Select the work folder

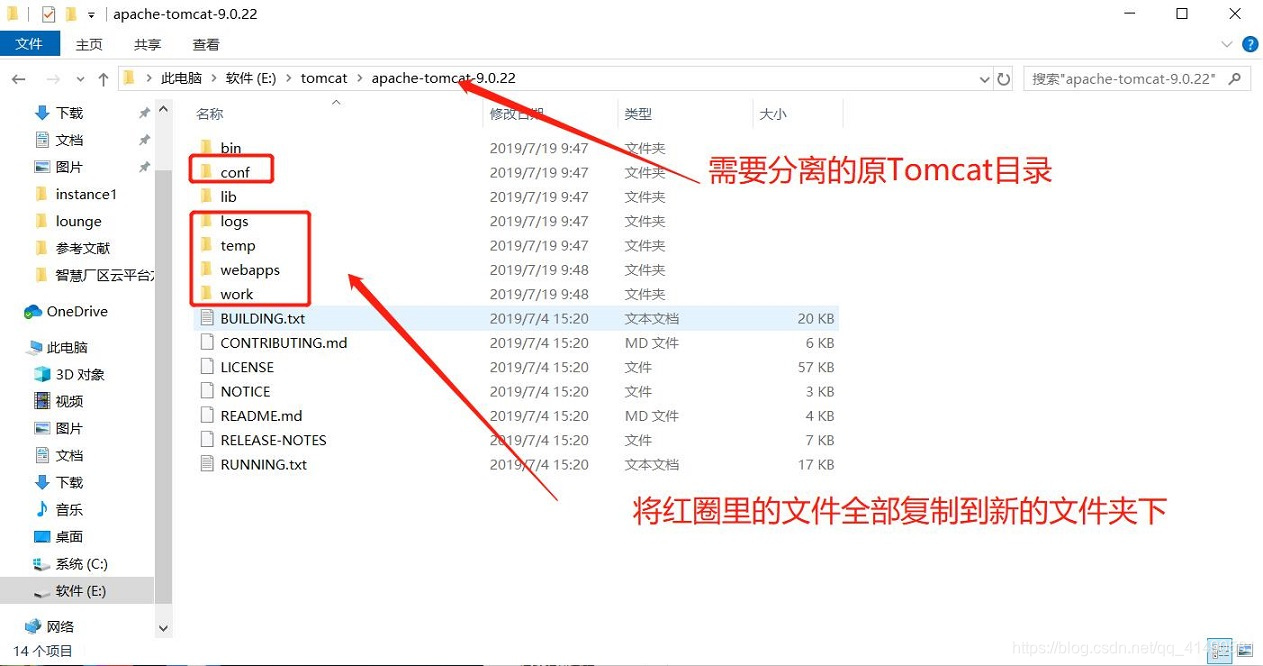tap(237, 294)
